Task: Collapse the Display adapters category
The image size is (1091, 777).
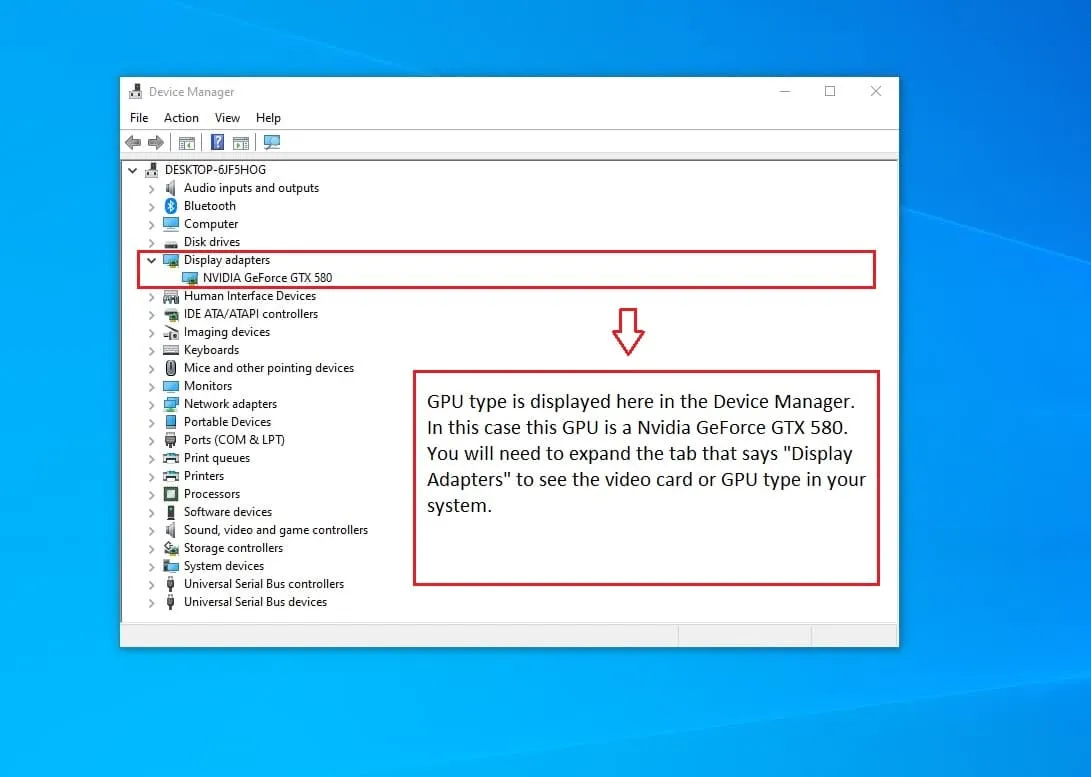Action: point(151,260)
